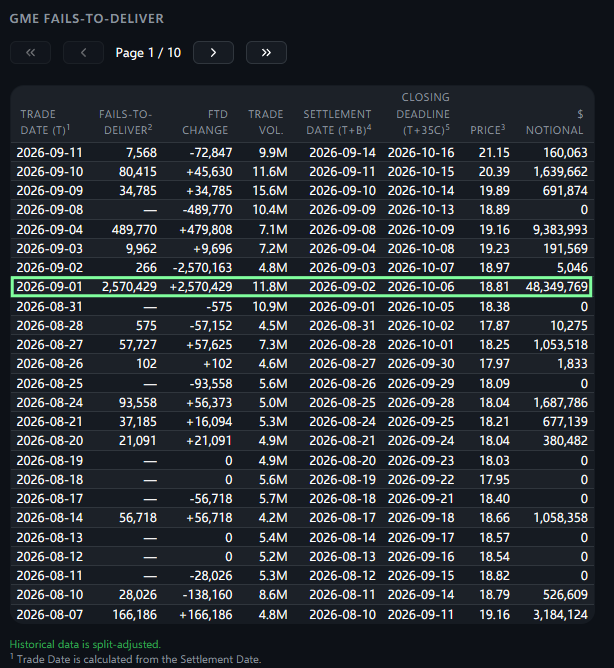Click price 21.15
This screenshot has width=614, height=668.
494,153
